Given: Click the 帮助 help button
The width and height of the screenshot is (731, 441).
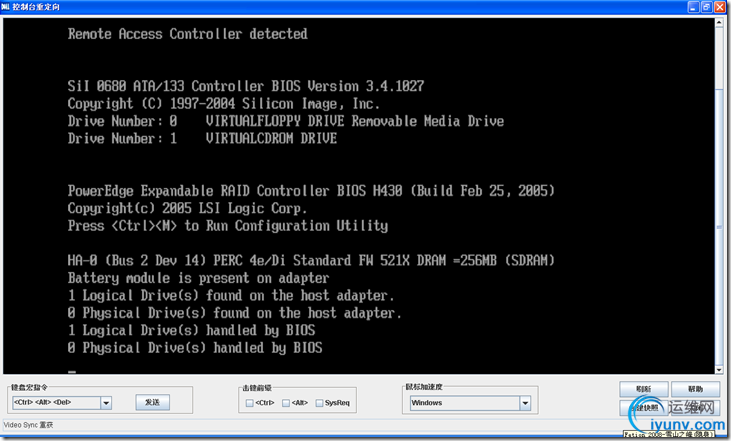Looking at the screenshot, I should [695, 389].
